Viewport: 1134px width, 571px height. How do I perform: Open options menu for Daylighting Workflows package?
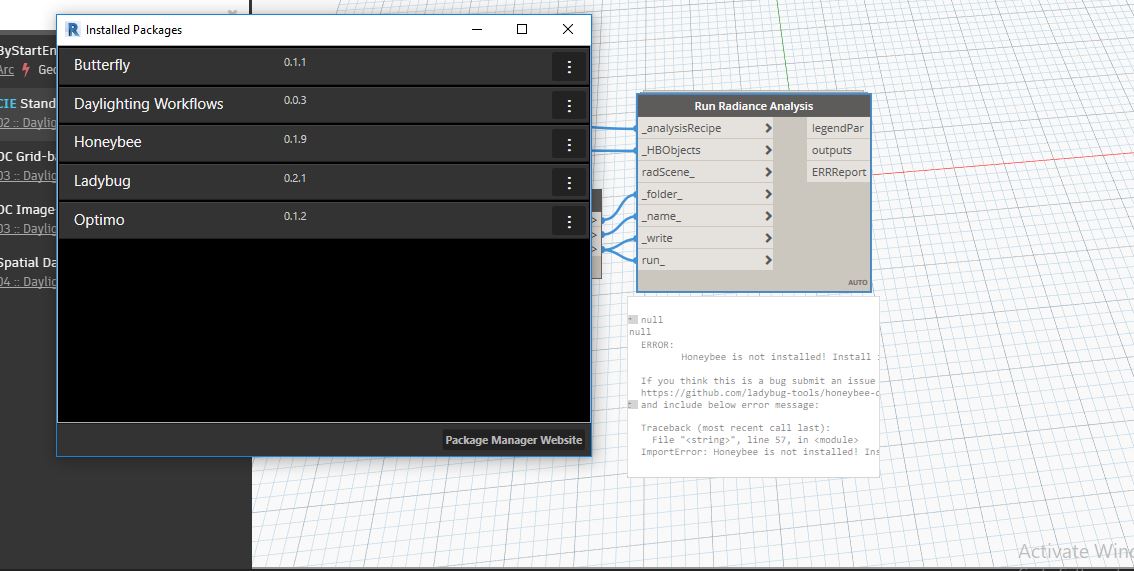pos(569,106)
